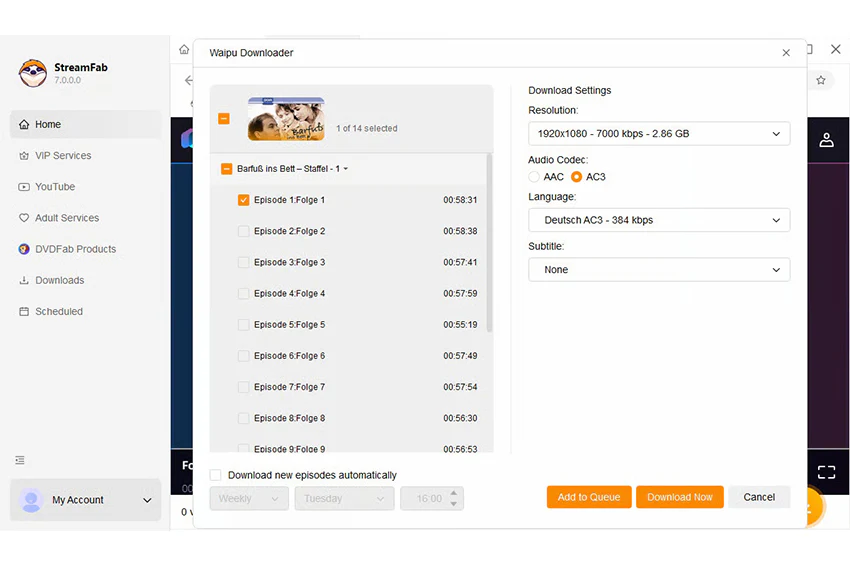Expand the My Account dropdown
The image size is (850, 567).
147,500
